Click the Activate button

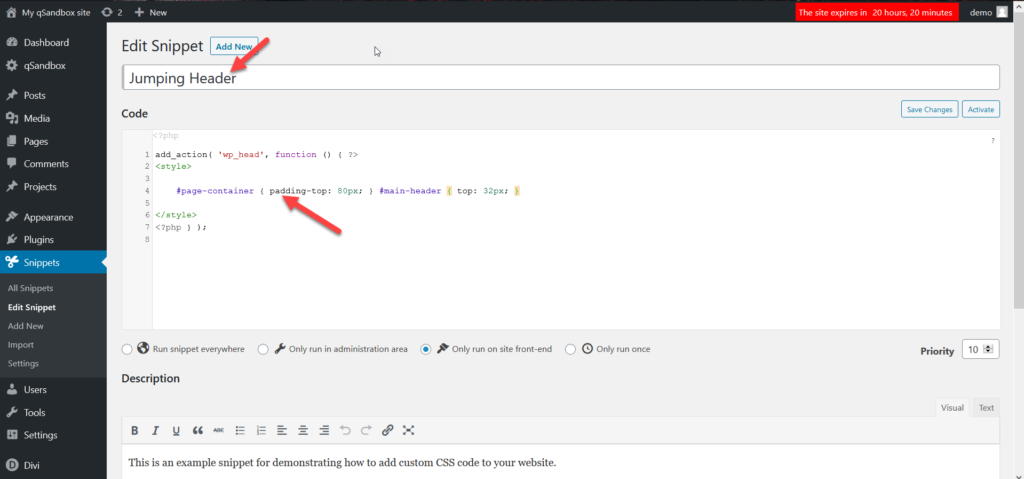(x=981, y=109)
